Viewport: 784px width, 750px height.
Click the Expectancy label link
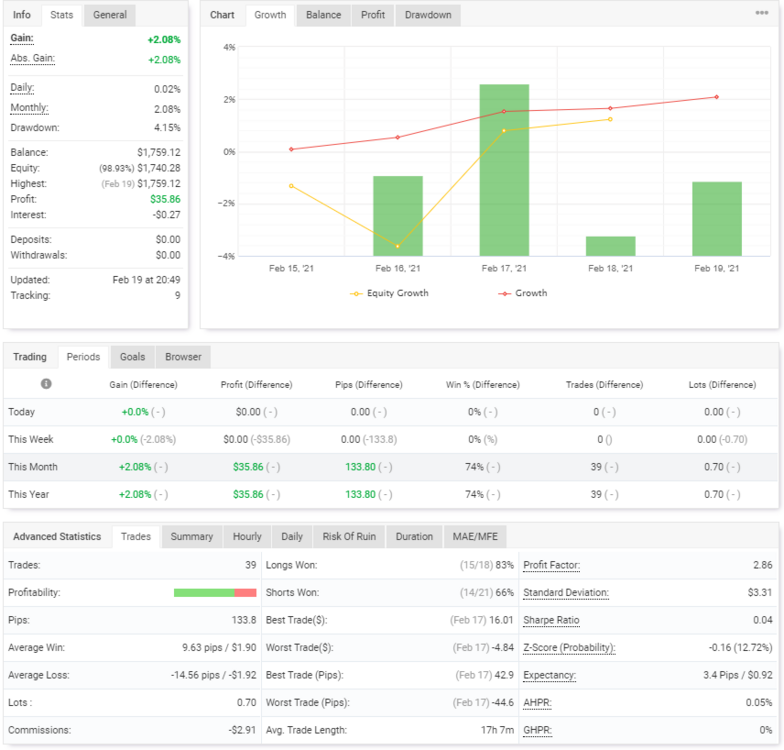(550, 675)
